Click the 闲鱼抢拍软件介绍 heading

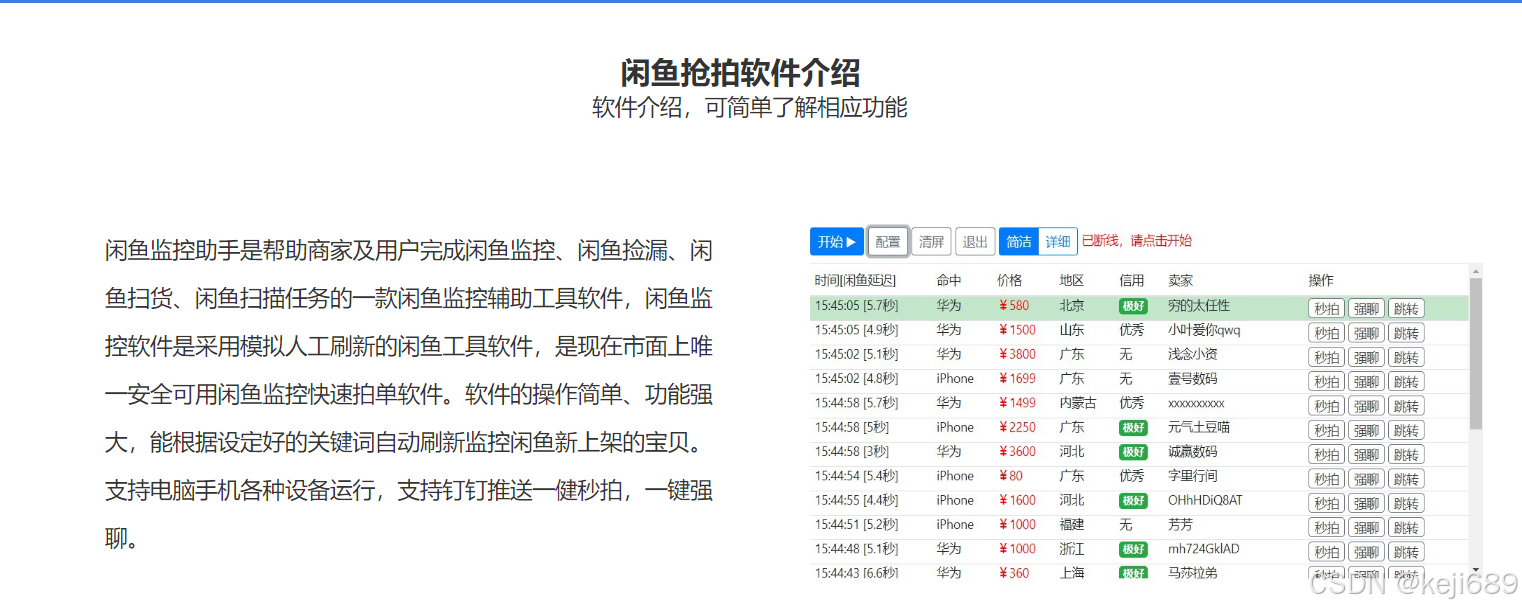click(x=740, y=73)
